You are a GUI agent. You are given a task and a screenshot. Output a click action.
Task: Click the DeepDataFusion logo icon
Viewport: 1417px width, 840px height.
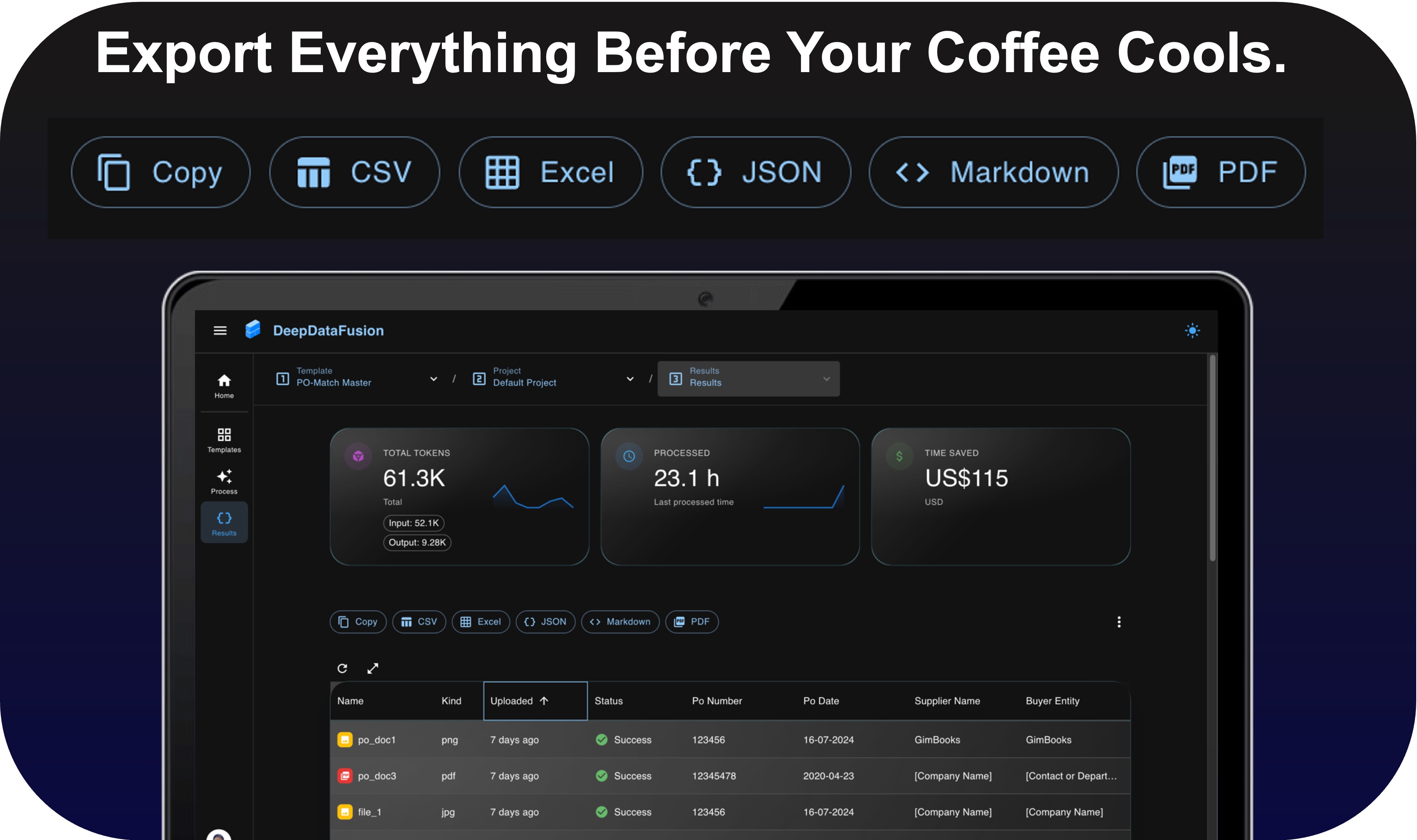[253, 329]
